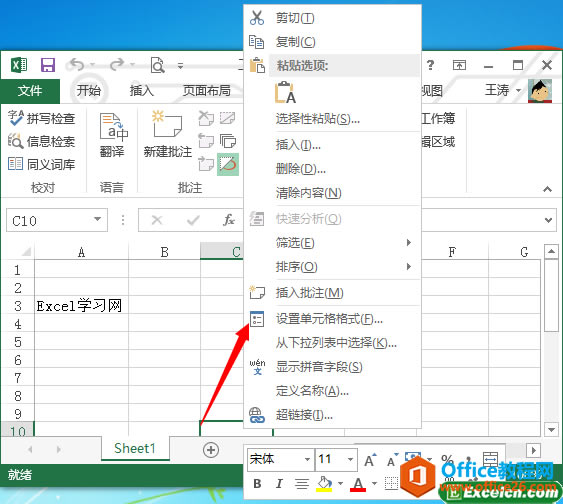Image resolution: width=563 pixels, height=504 pixels.
Task: Switch to the 页面布局 page layout tab
Action: click(x=207, y=90)
